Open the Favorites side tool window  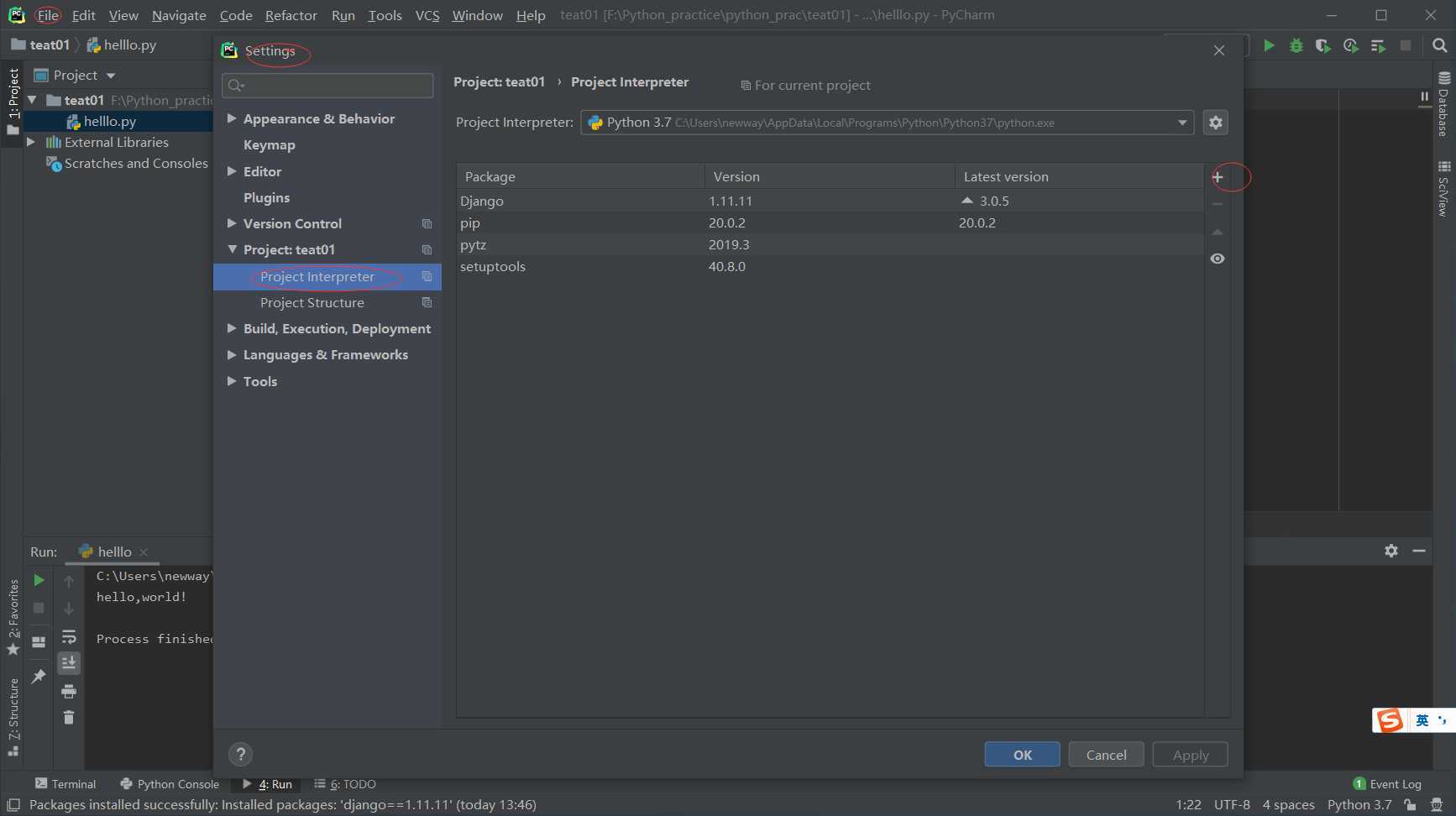click(x=13, y=618)
